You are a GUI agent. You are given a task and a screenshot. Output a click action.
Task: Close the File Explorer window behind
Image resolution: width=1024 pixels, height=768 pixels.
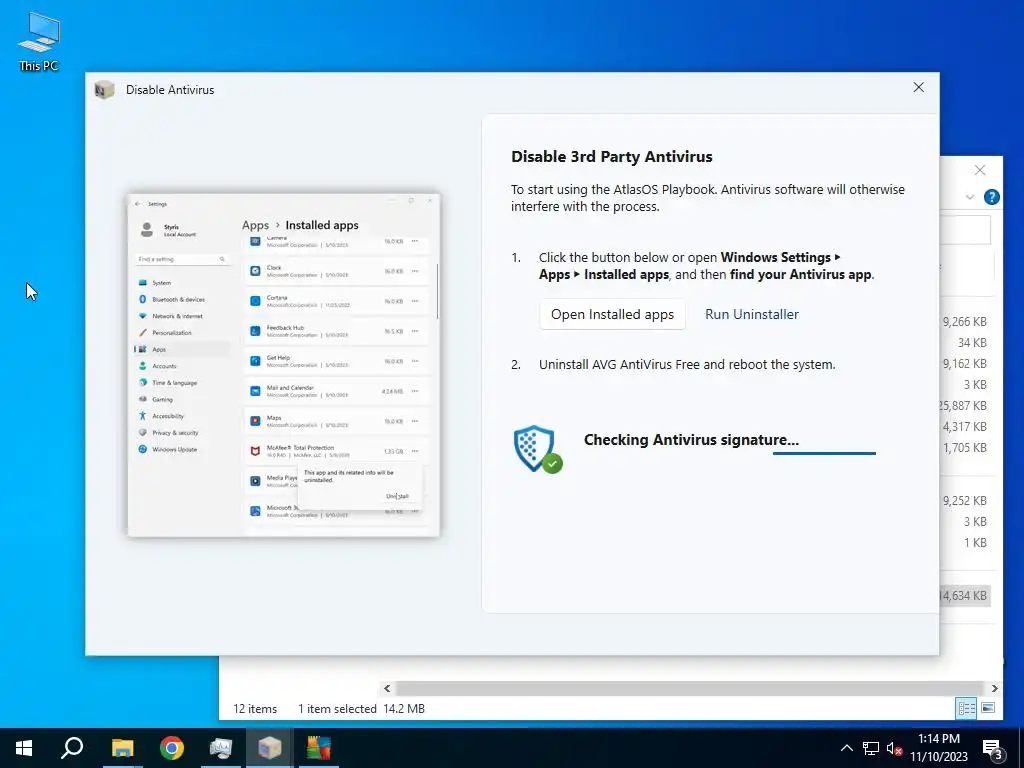click(980, 170)
